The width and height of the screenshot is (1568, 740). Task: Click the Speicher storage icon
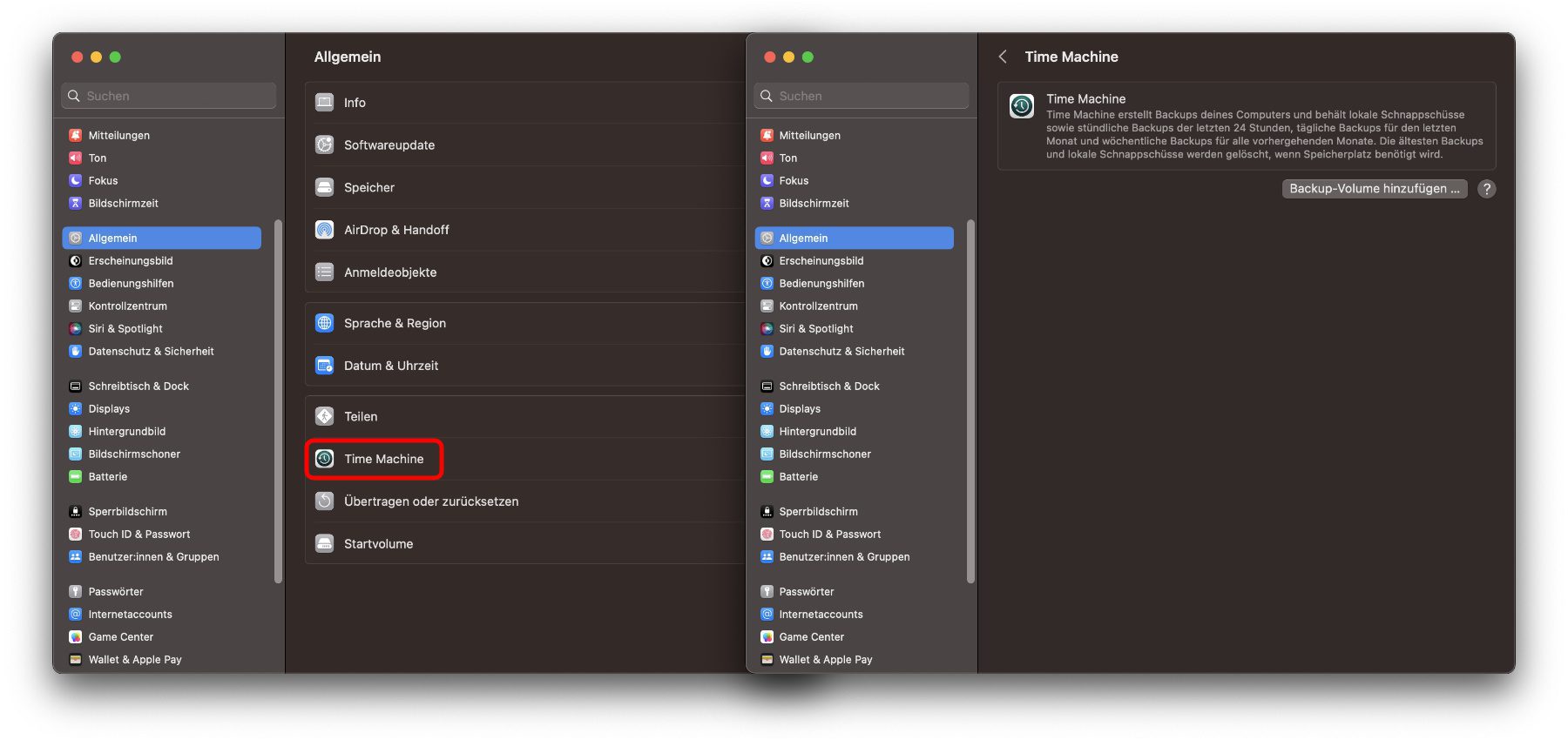(x=324, y=187)
